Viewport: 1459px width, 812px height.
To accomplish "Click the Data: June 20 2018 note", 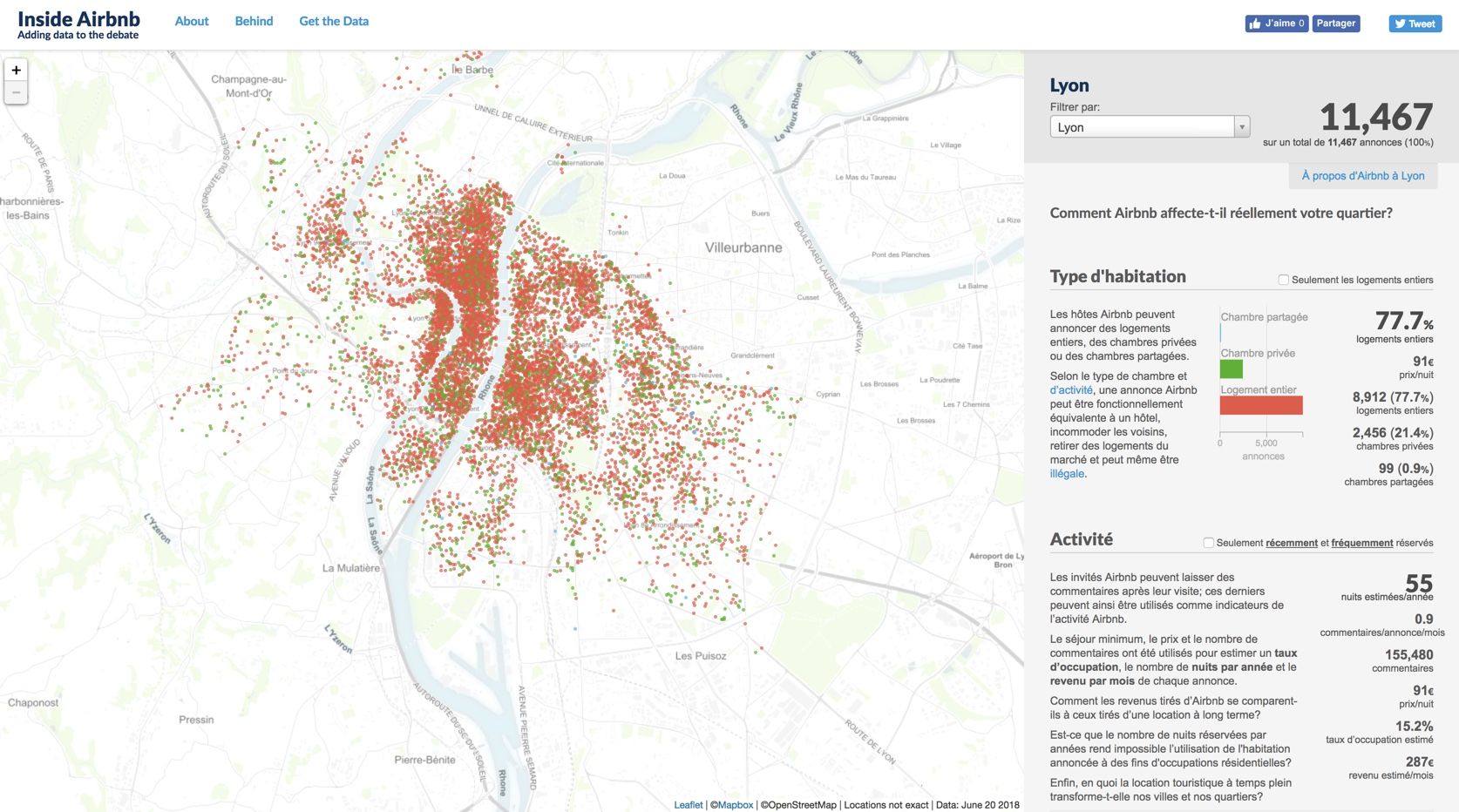I will 977,805.
